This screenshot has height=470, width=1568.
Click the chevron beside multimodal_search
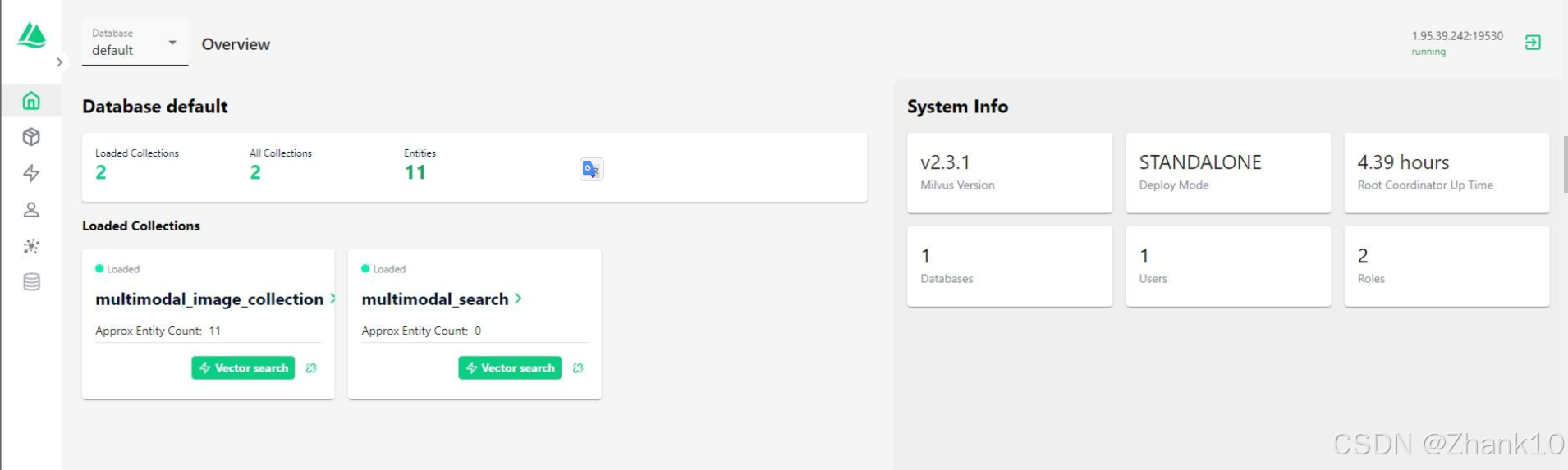click(518, 299)
